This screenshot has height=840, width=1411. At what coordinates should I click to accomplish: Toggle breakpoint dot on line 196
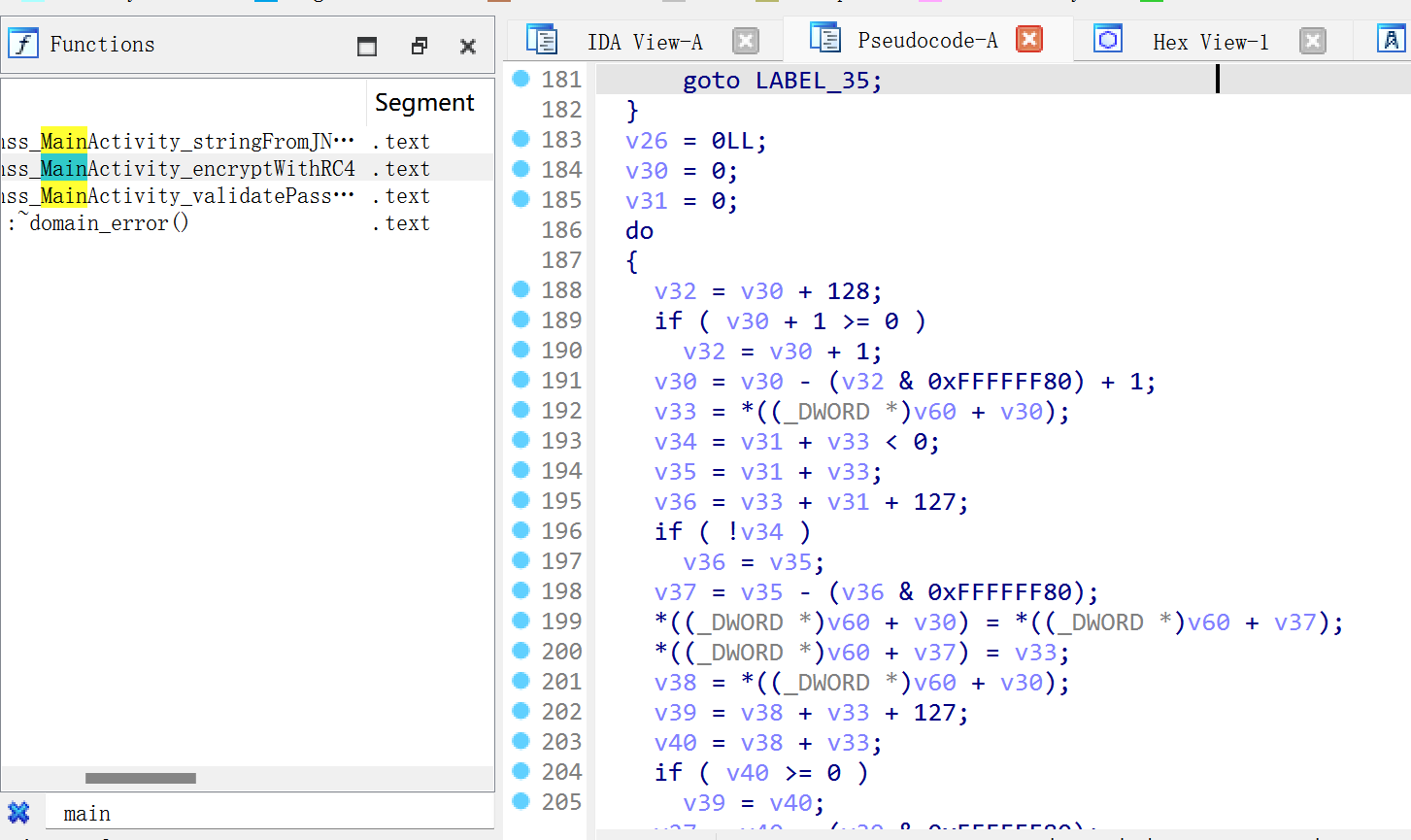click(521, 530)
